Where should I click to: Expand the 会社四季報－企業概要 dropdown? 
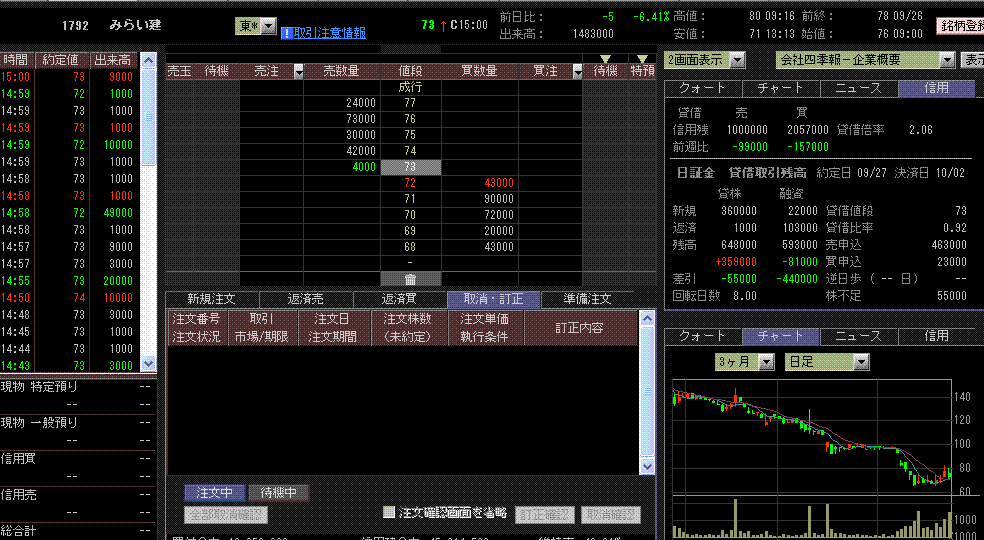point(946,60)
